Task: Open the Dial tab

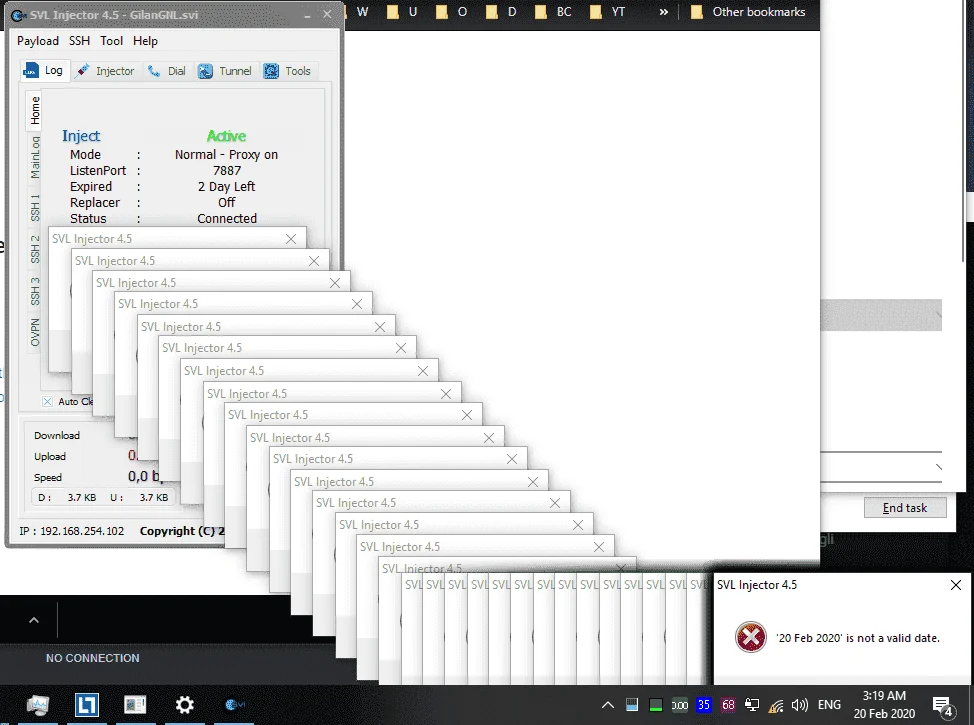Action: tap(167, 71)
